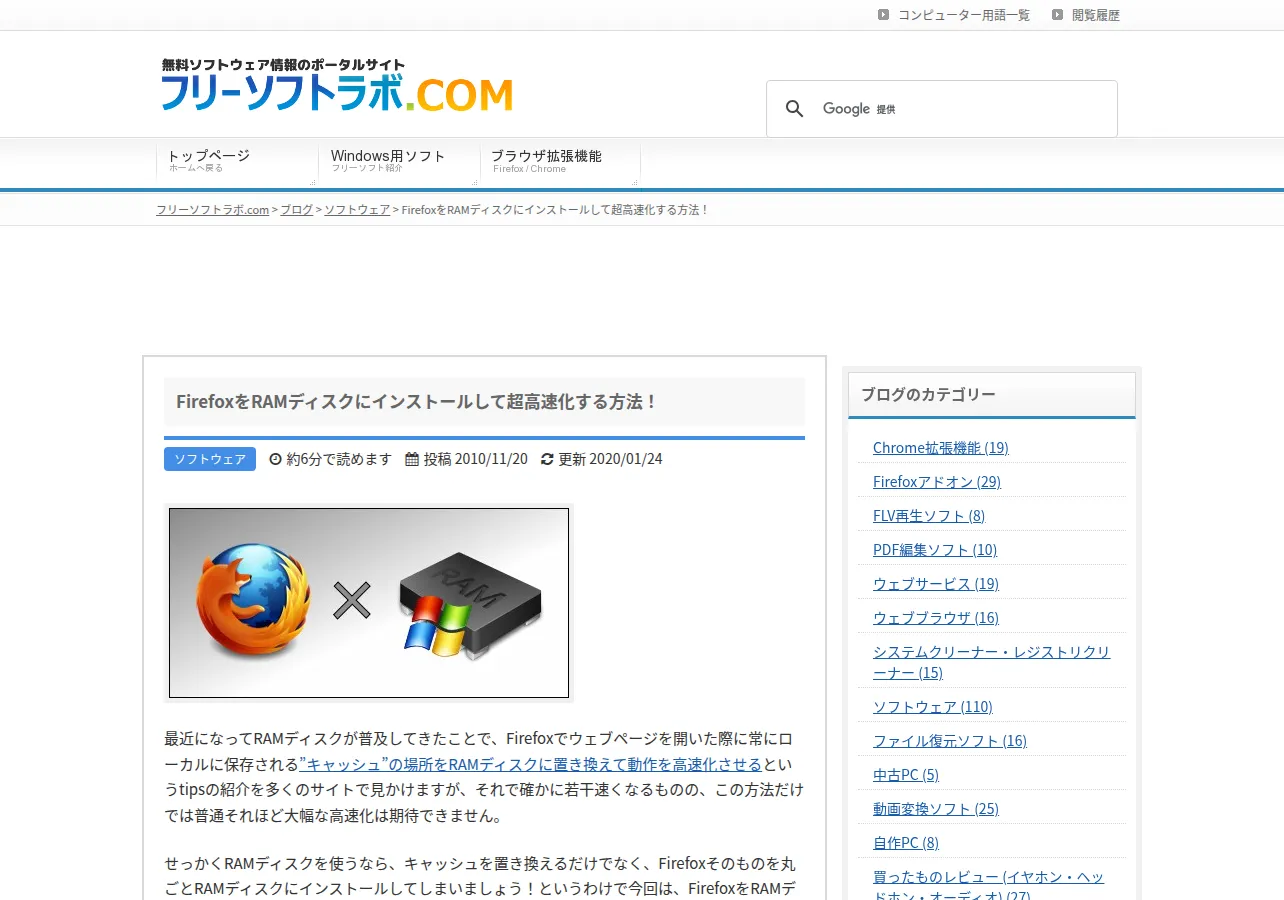Open the 閲覧履歴 link
This screenshot has width=1284, height=900.
tap(1096, 15)
